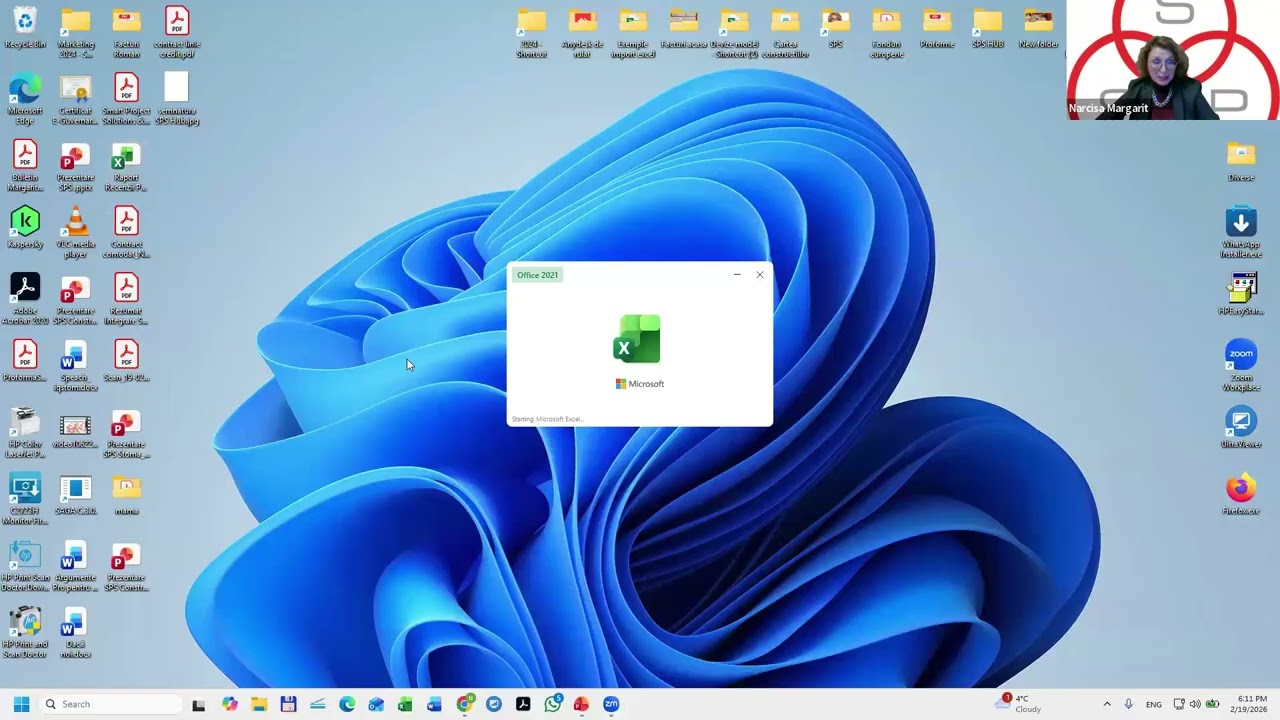The width and height of the screenshot is (1280, 720).
Task: Open the Prezentare SPS.pptx file
Action: tap(75, 166)
